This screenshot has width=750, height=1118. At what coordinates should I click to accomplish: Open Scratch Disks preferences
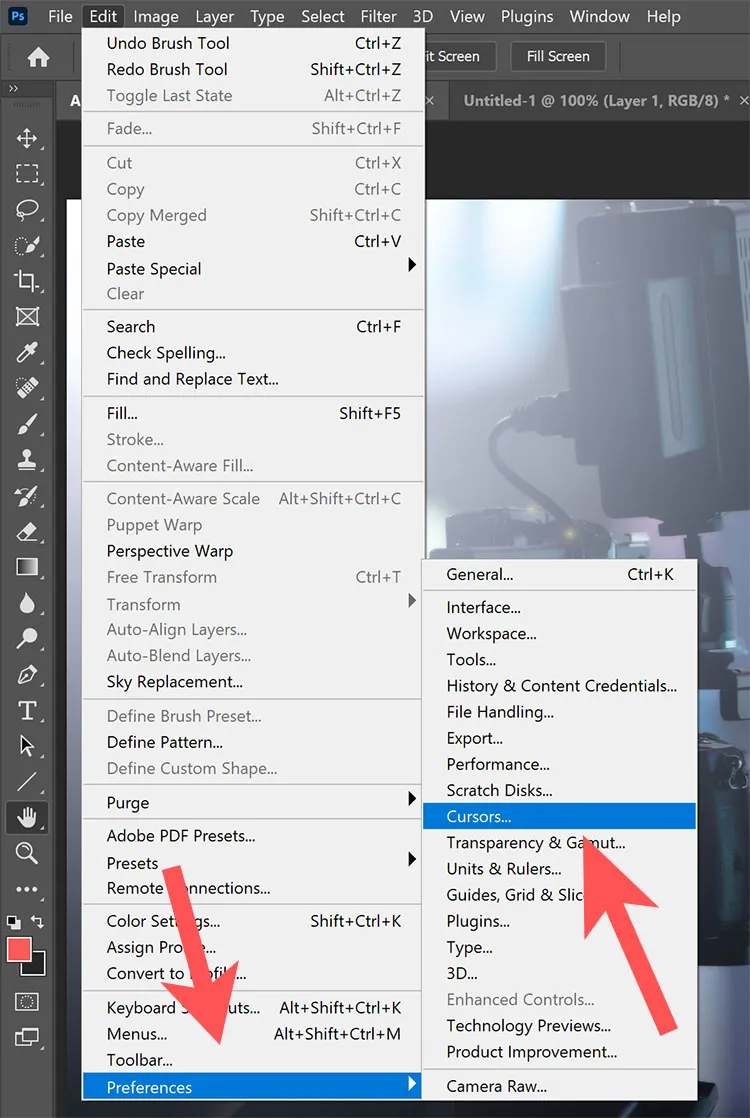click(559, 791)
